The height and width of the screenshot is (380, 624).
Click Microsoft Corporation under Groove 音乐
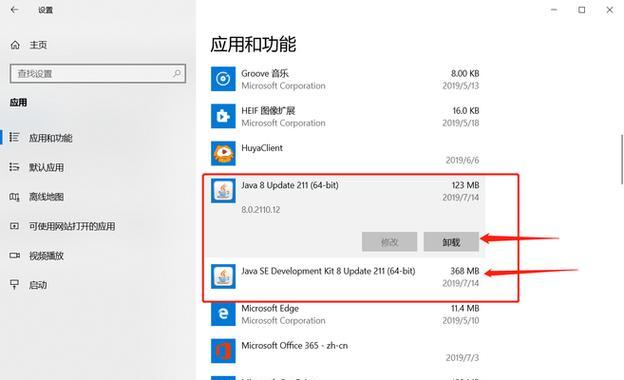pos(283,86)
